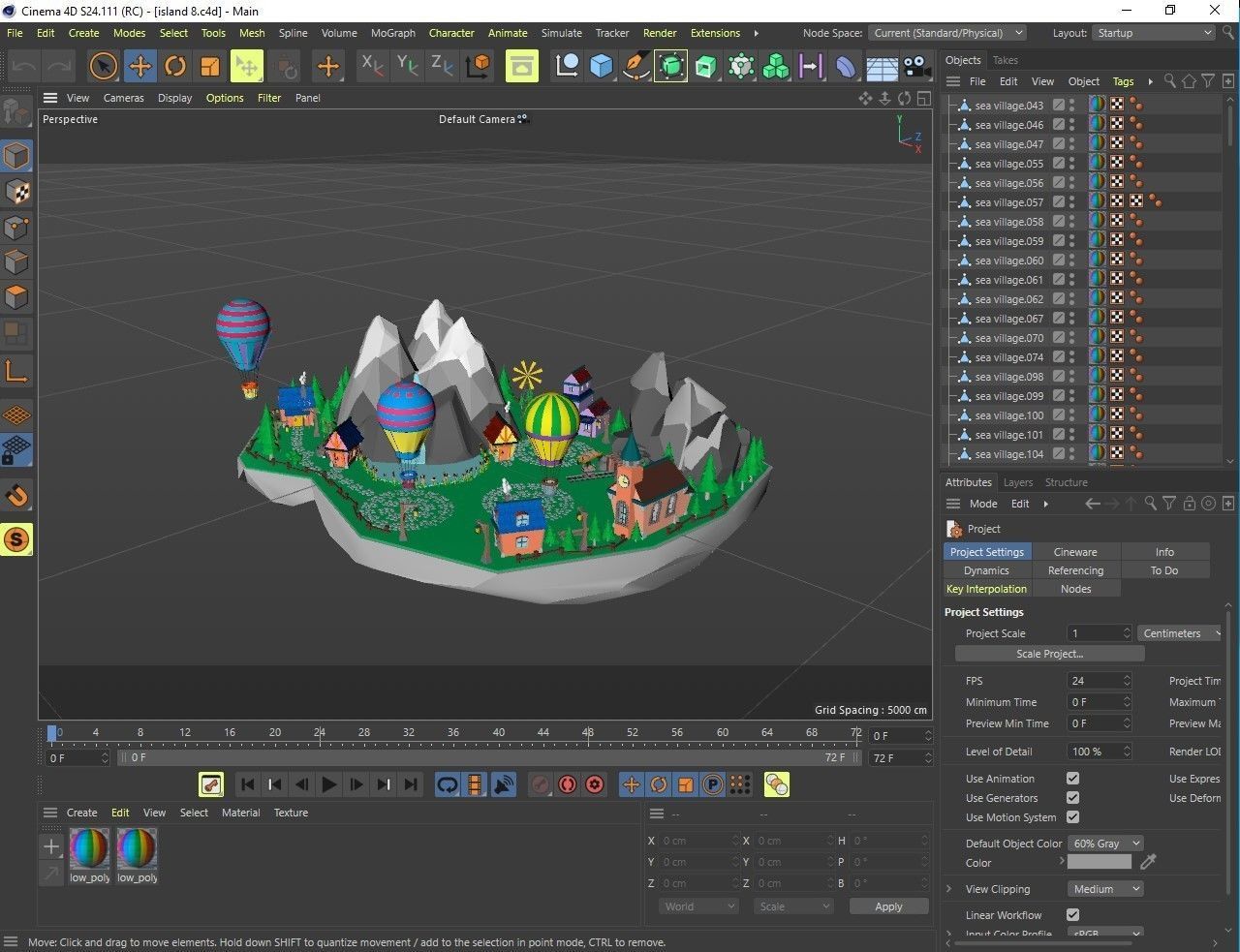Switch to the Layers tab
1240x952 pixels.
1017,482
